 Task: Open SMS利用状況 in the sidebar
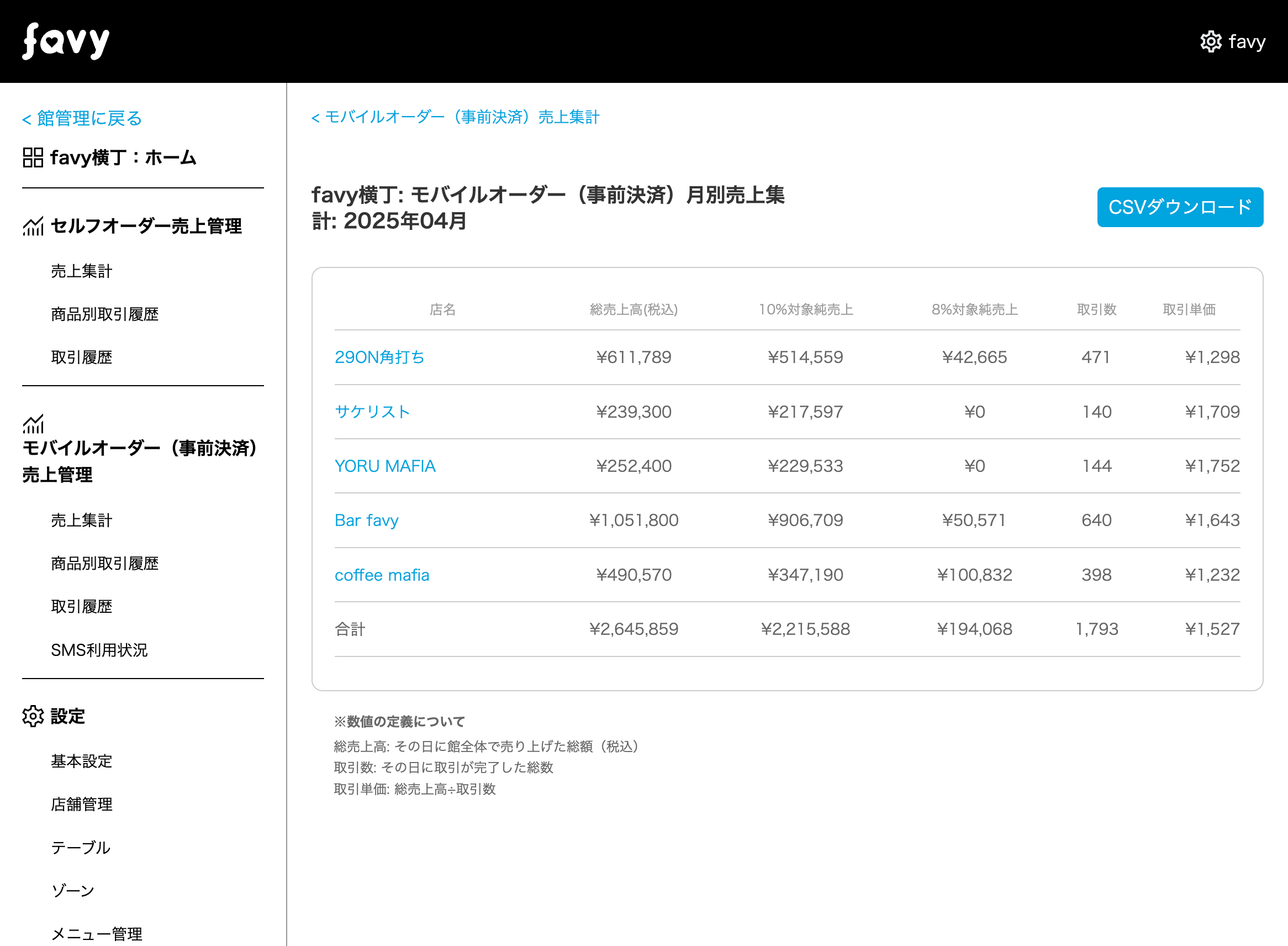(x=99, y=650)
